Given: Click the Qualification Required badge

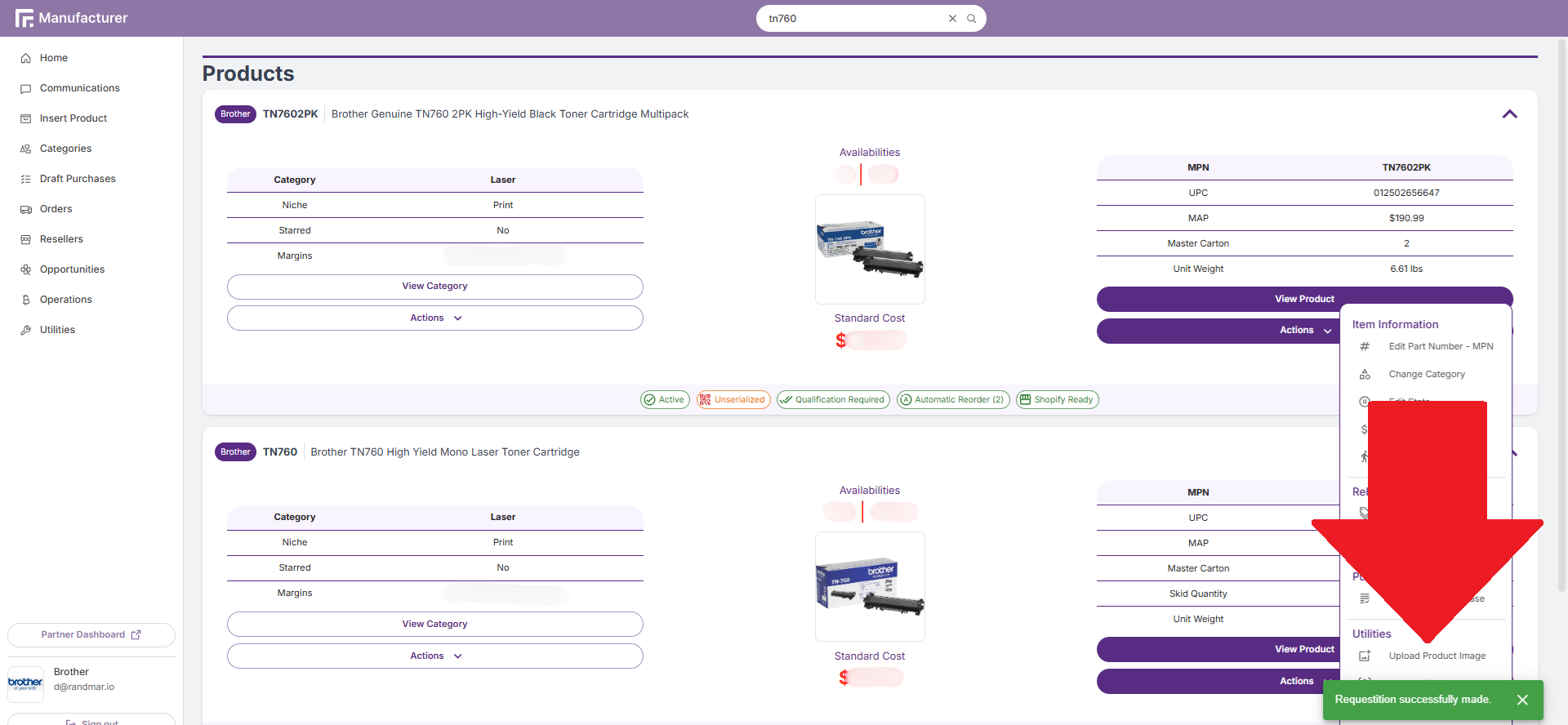Looking at the screenshot, I should click(x=833, y=399).
